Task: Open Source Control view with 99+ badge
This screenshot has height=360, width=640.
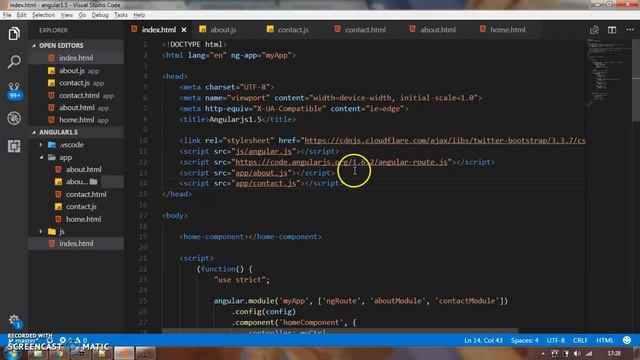Action: [x=14, y=91]
